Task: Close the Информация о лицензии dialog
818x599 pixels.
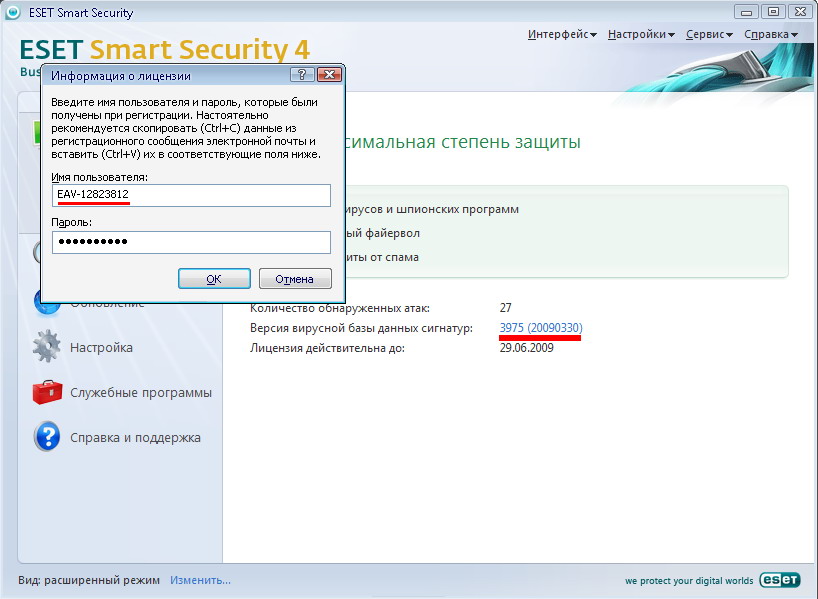Action: pyautogui.click(x=328, y=75)
